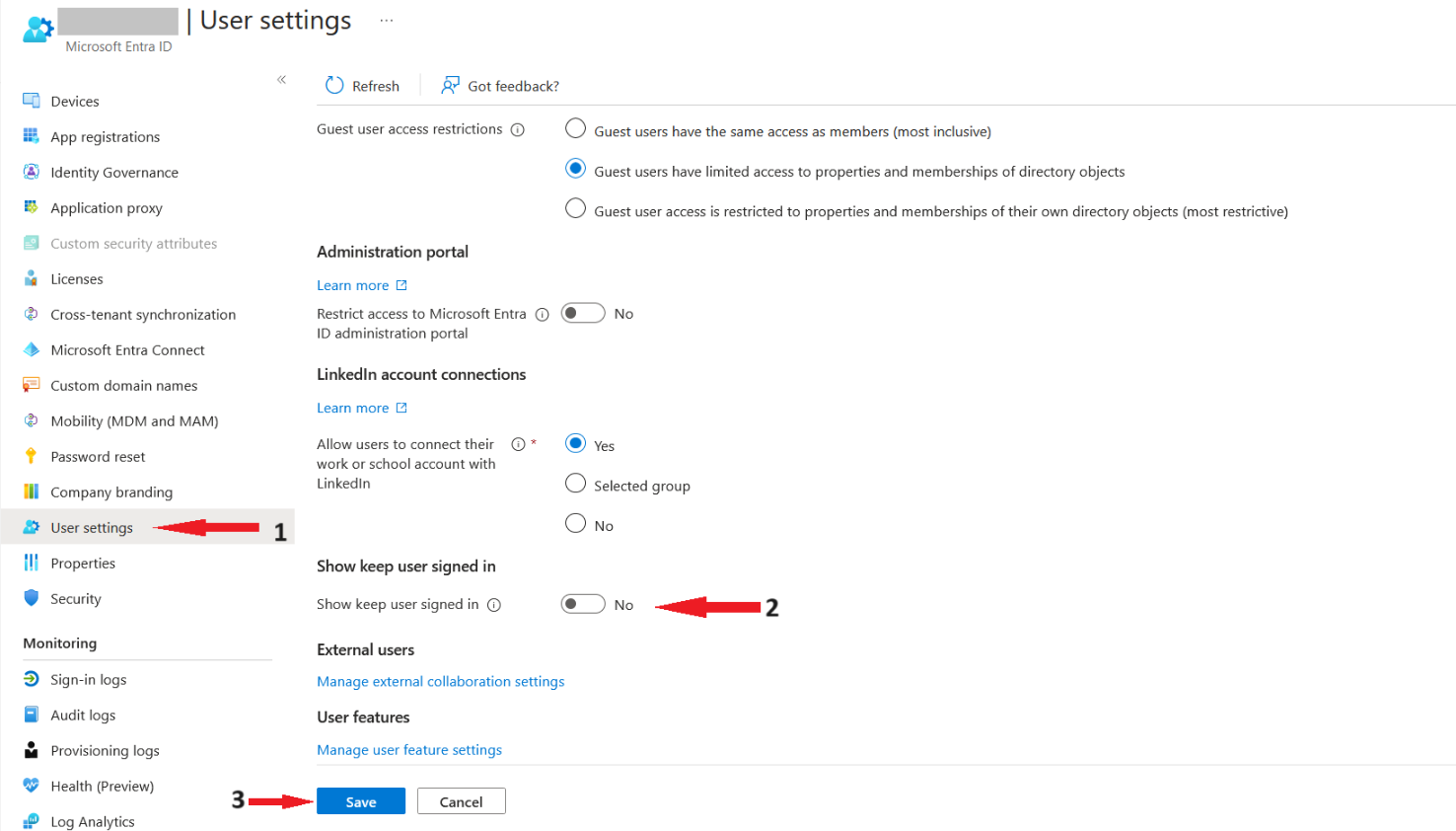Viewport: 1456px width, 831px height.
Task: Select the most restrictive guest user access option
Action: [x=575, y=208]
